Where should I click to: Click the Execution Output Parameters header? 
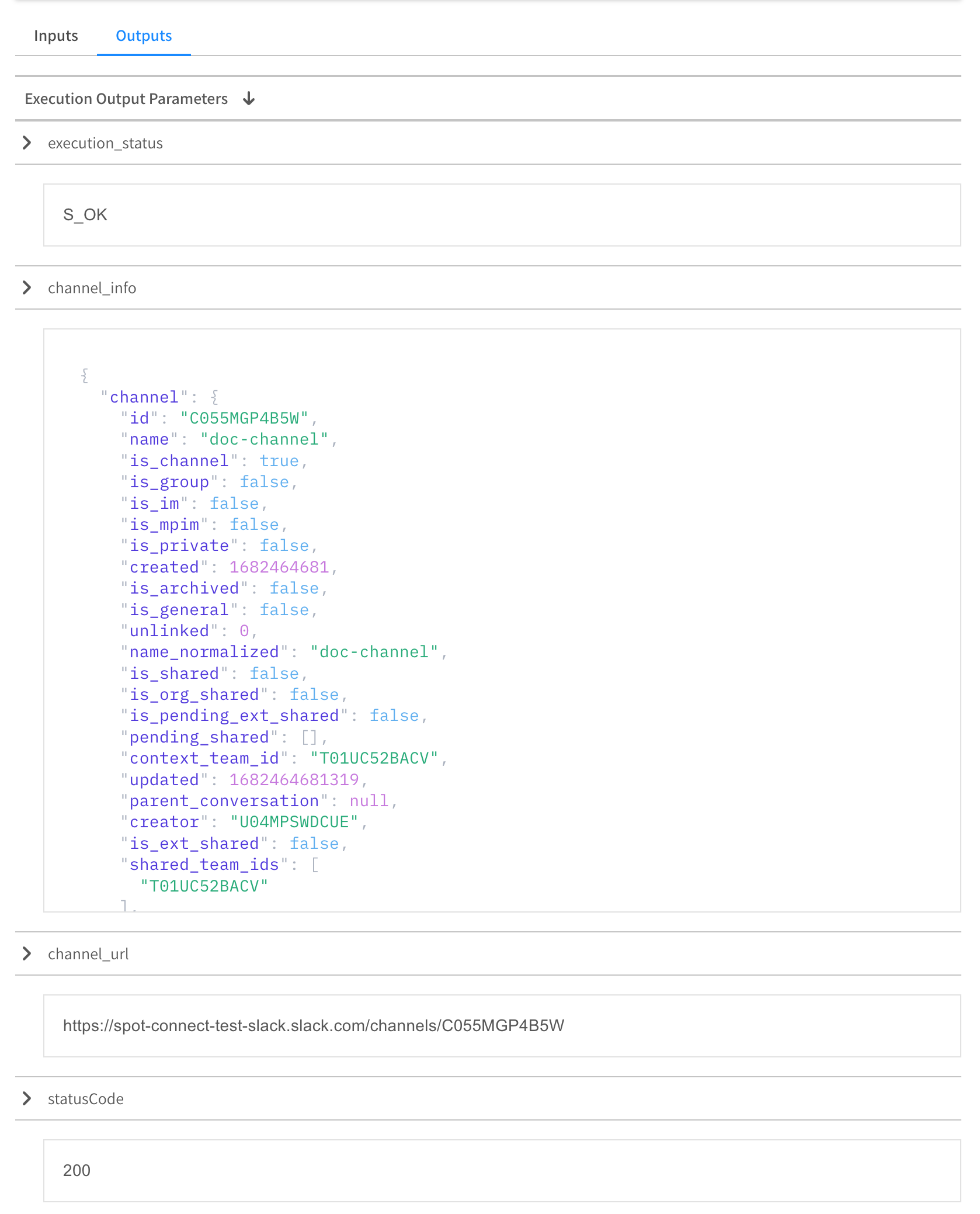(126, 99)
